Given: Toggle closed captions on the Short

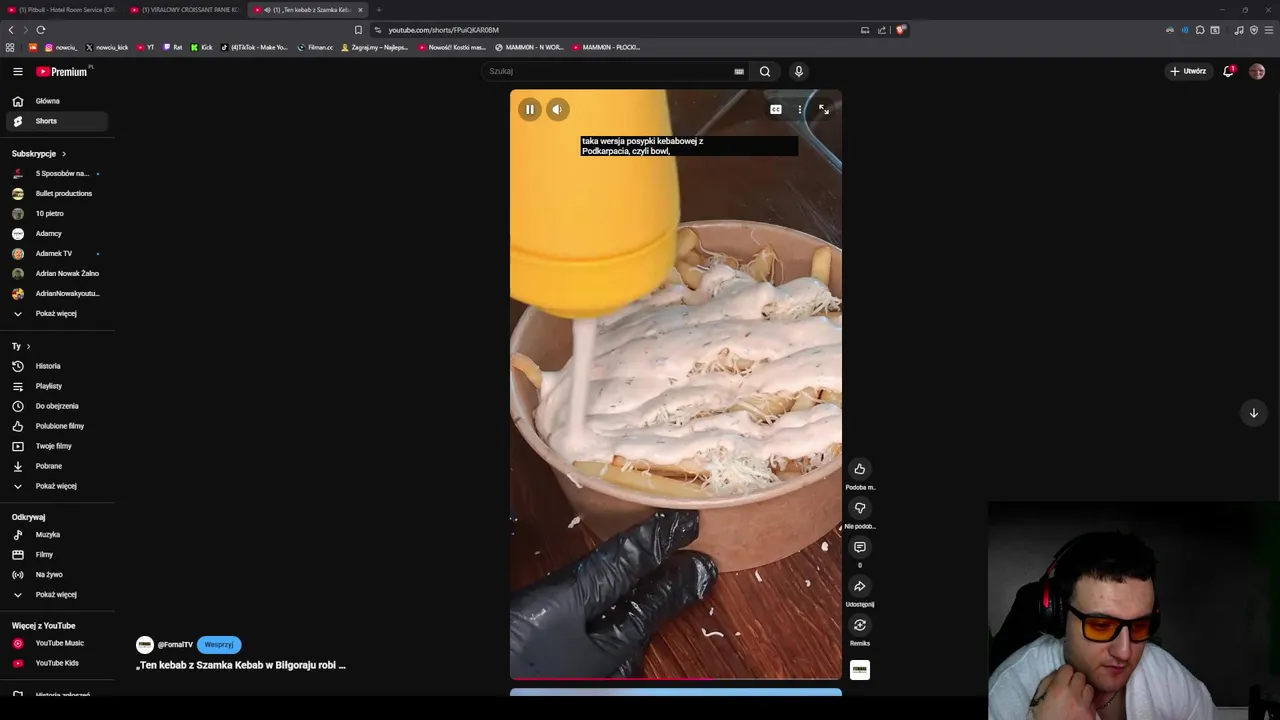Looking at the screenshot, I should coord(776,109).
